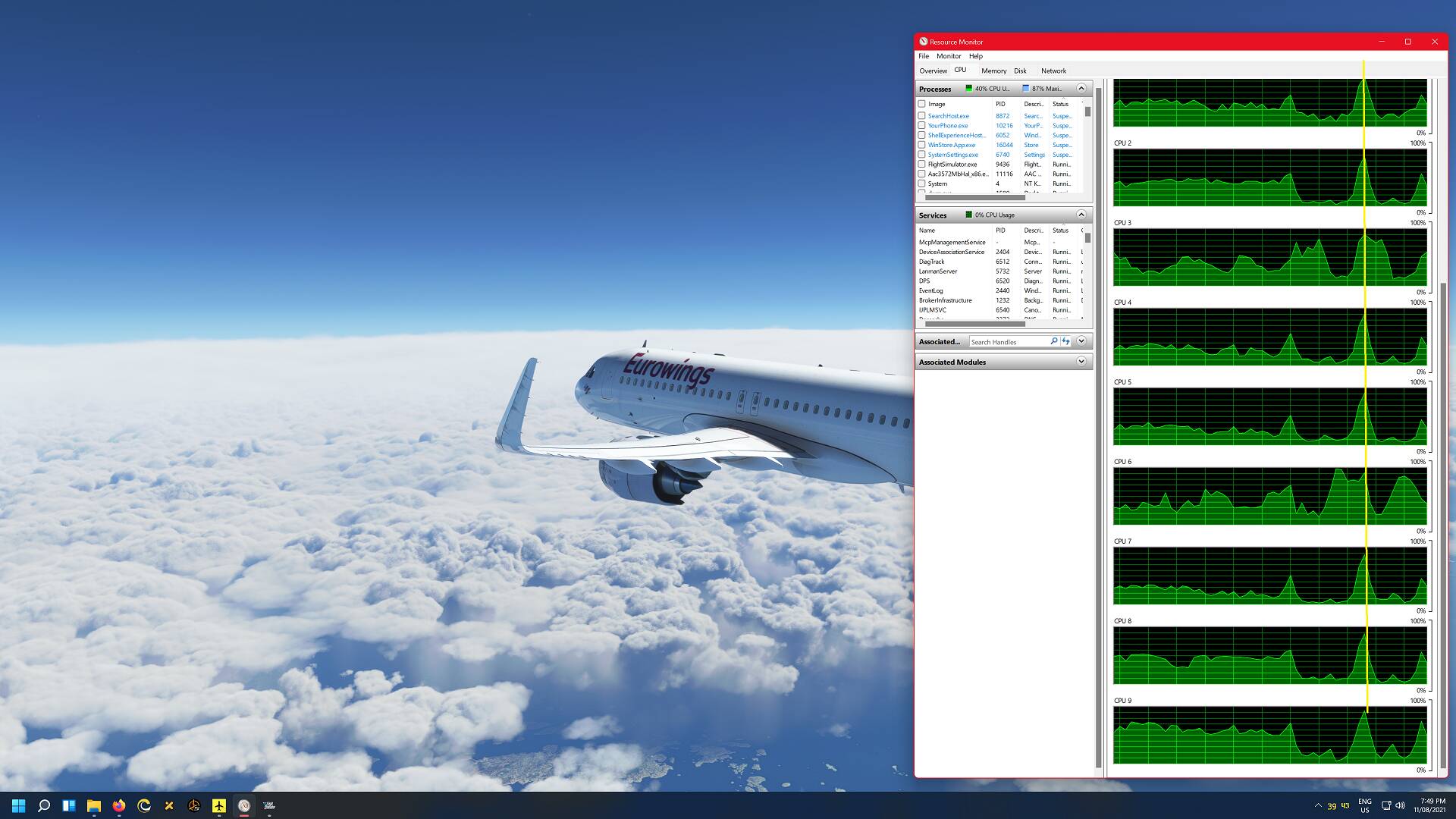Open the Help menu
This screenshot has width=1456, height=819.
(976, 56)
